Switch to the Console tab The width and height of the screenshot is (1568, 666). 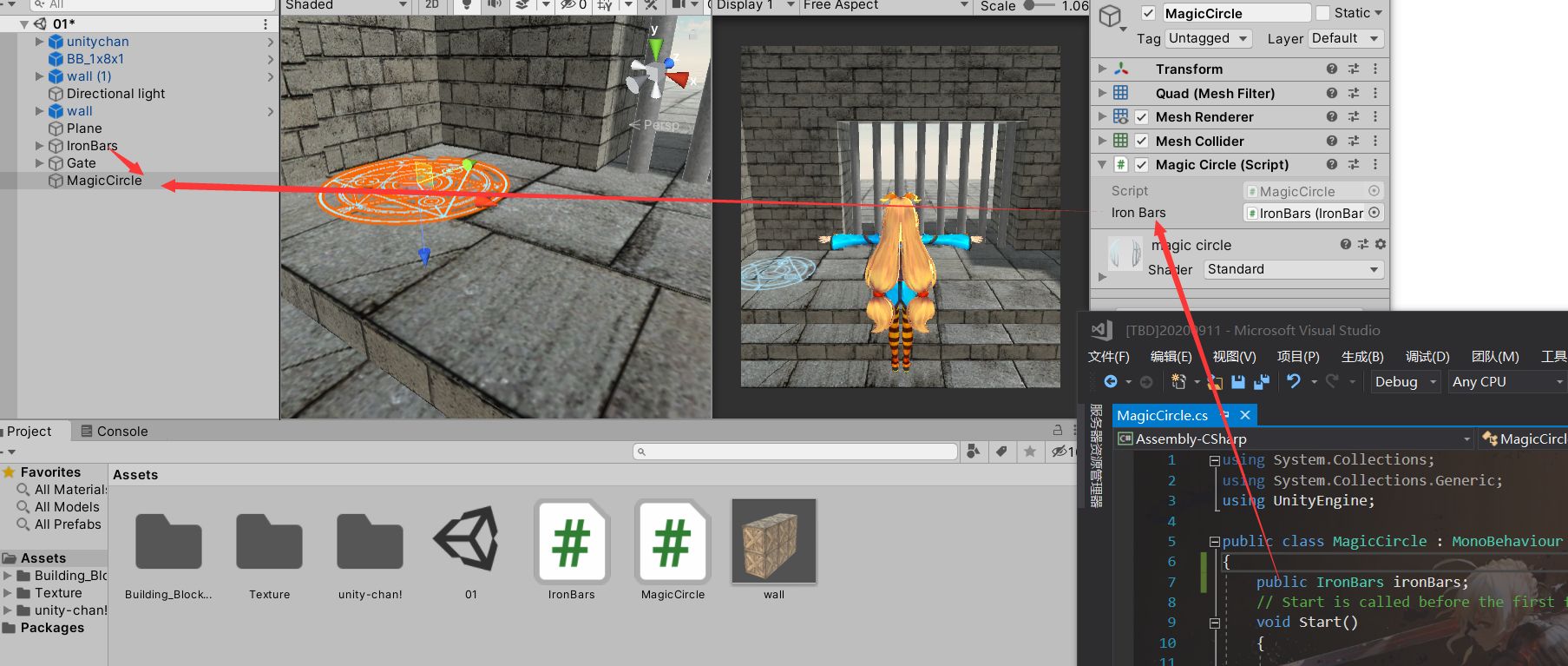[114, 432]
